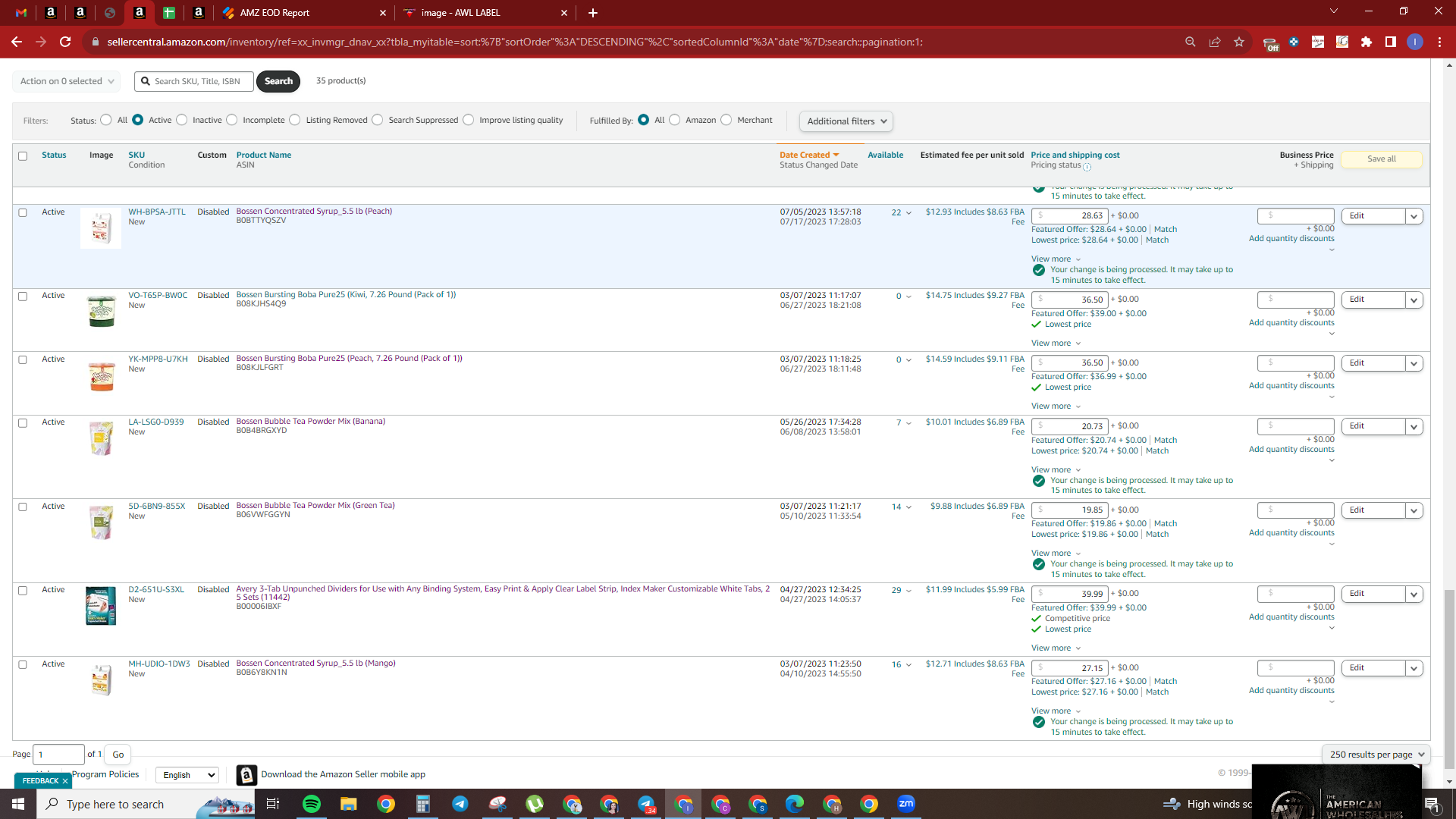Open the Chrome profile avatar

pyautogui.click(x=1415, y=42)
